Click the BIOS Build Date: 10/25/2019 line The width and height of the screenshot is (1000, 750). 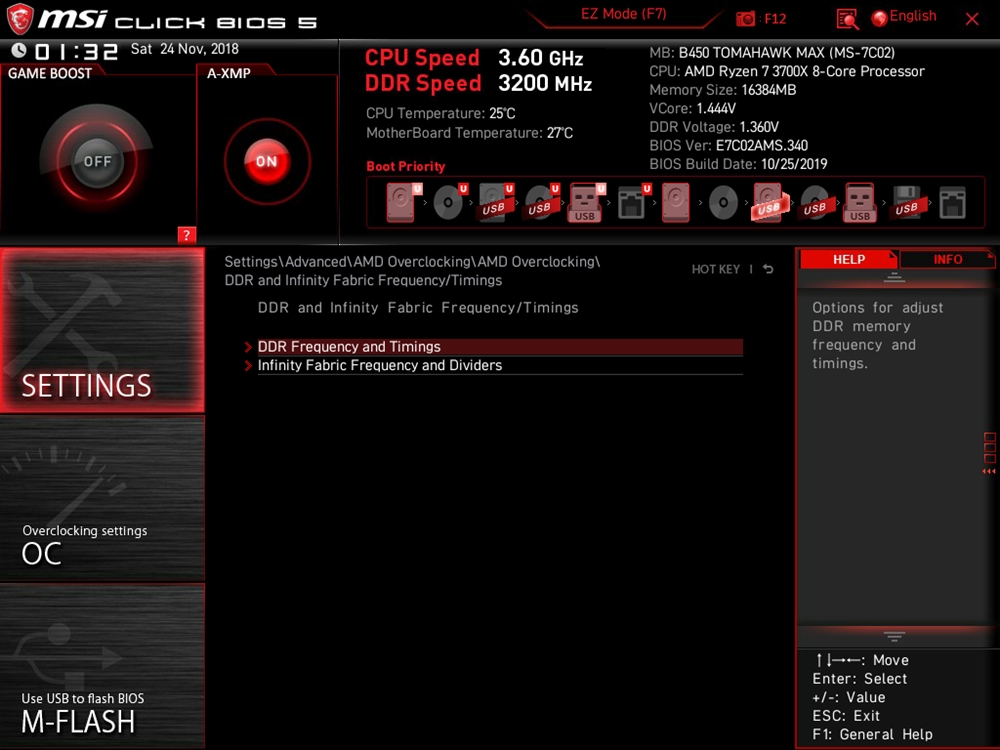(738, 164)
